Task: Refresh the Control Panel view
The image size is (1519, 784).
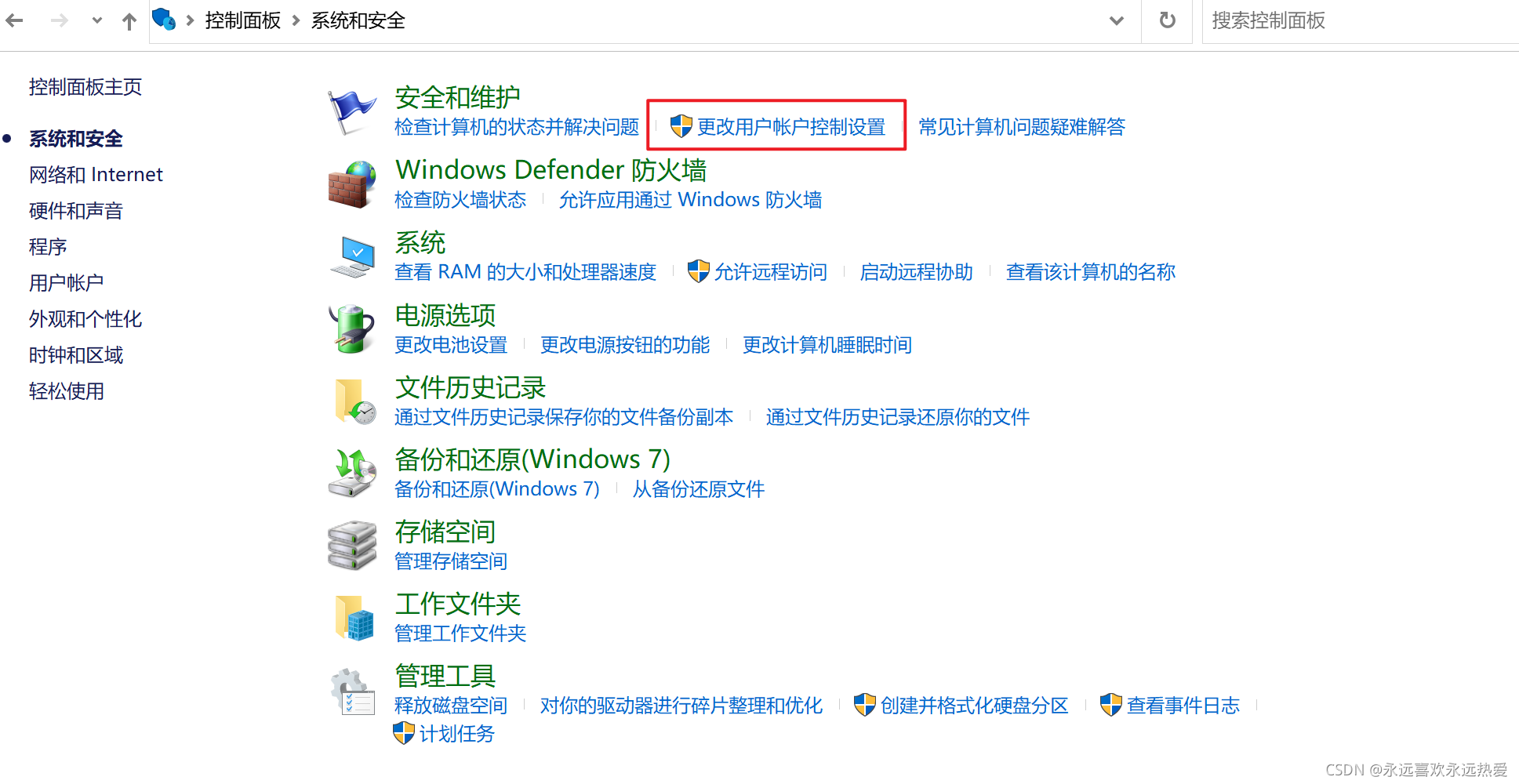Action: pos(1168,20)
